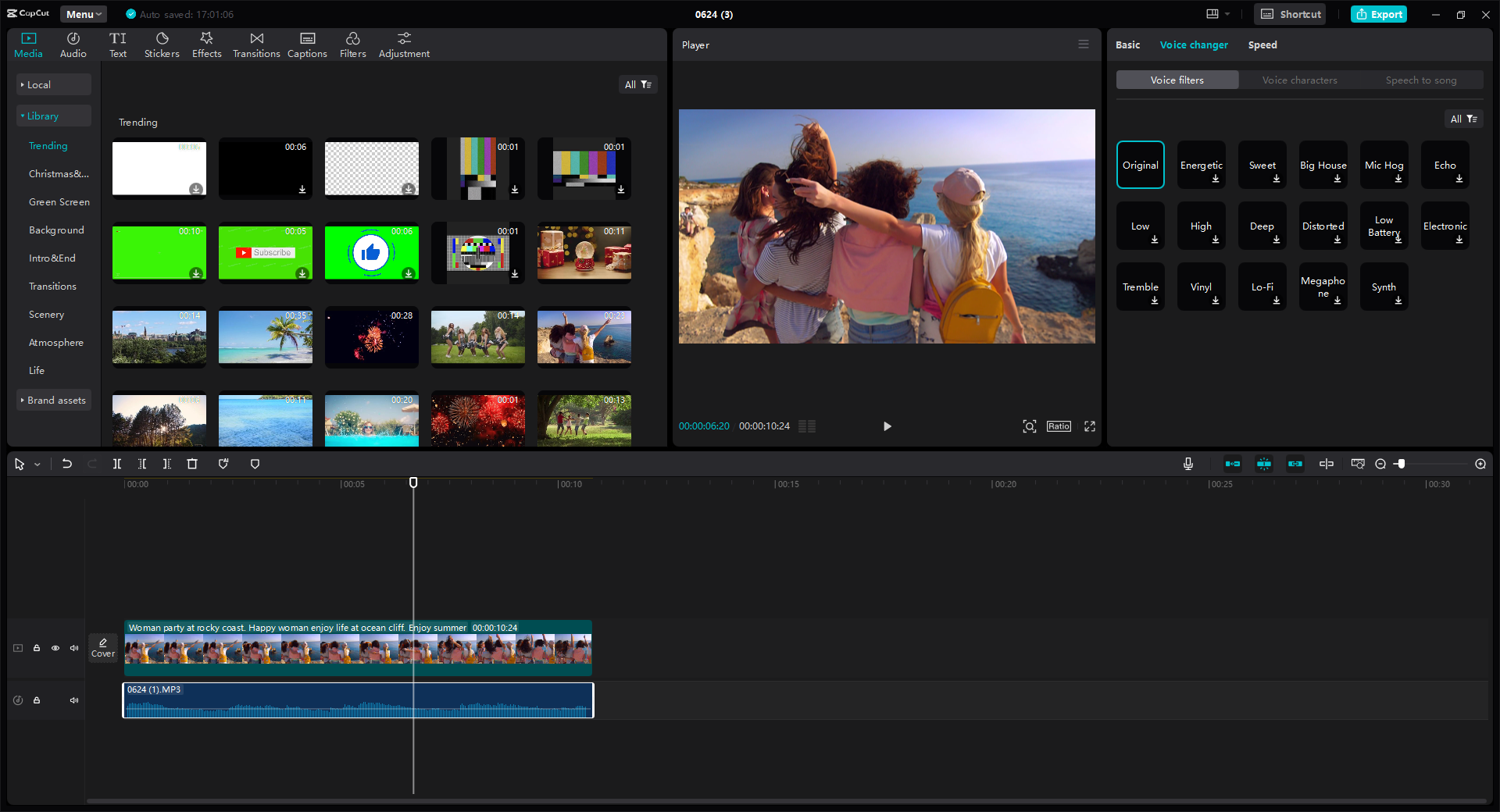
Task: Select the fireworks 00:28 library thumbnail
Action: [372, 337]
